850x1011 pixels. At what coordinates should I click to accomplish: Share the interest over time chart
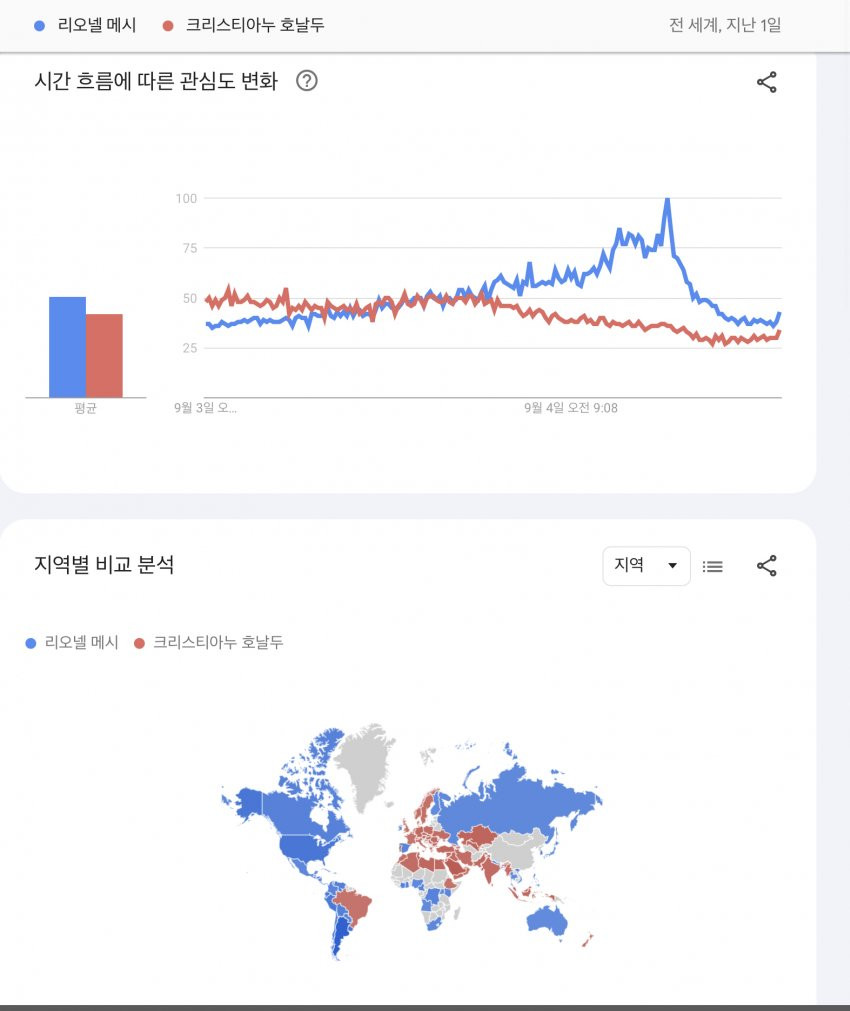[766, 82]
